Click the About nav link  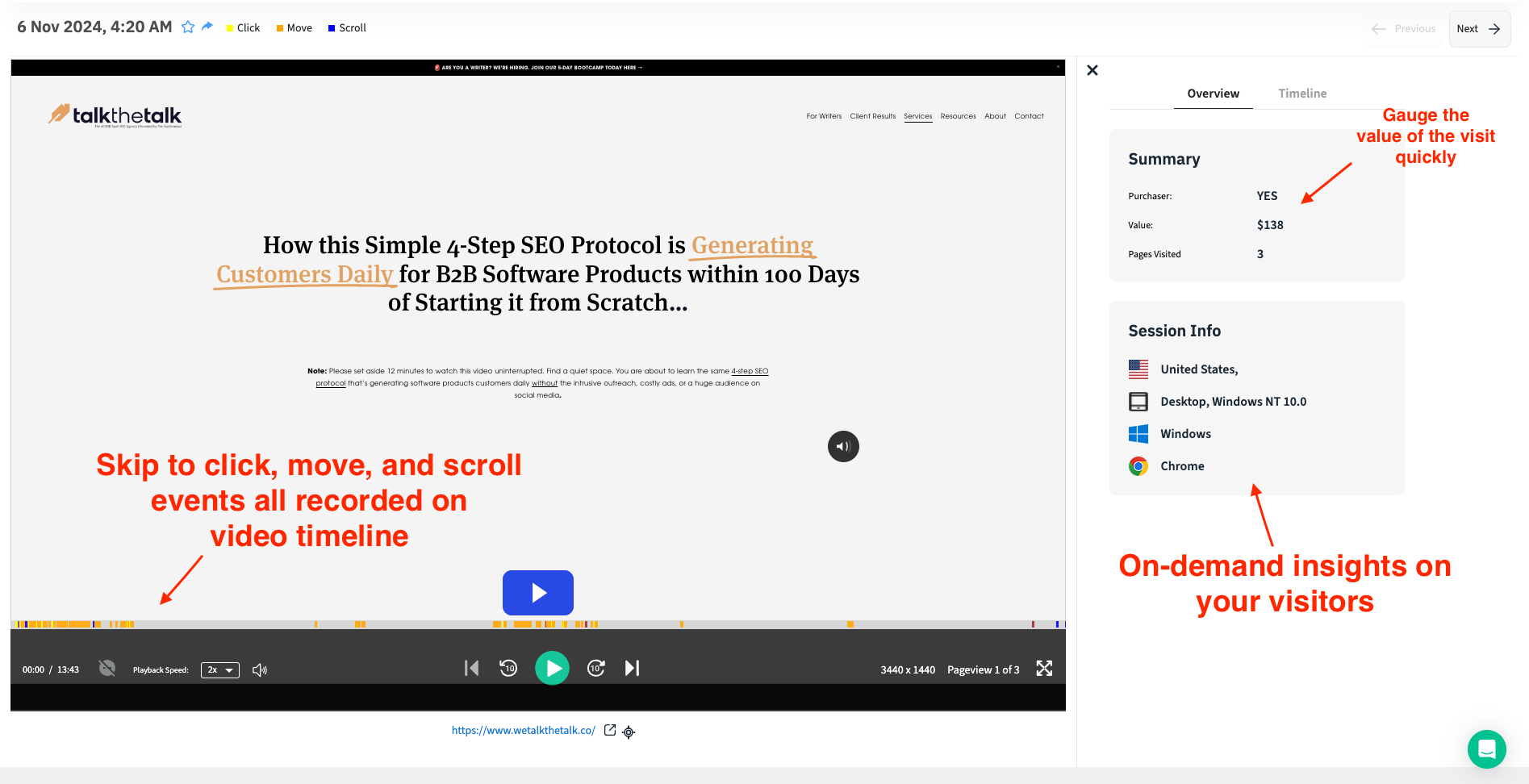tap(995, 116)
